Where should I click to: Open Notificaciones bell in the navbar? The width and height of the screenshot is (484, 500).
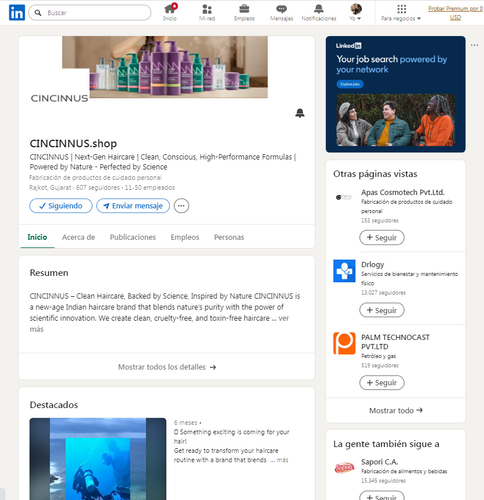tap(319, 13)
